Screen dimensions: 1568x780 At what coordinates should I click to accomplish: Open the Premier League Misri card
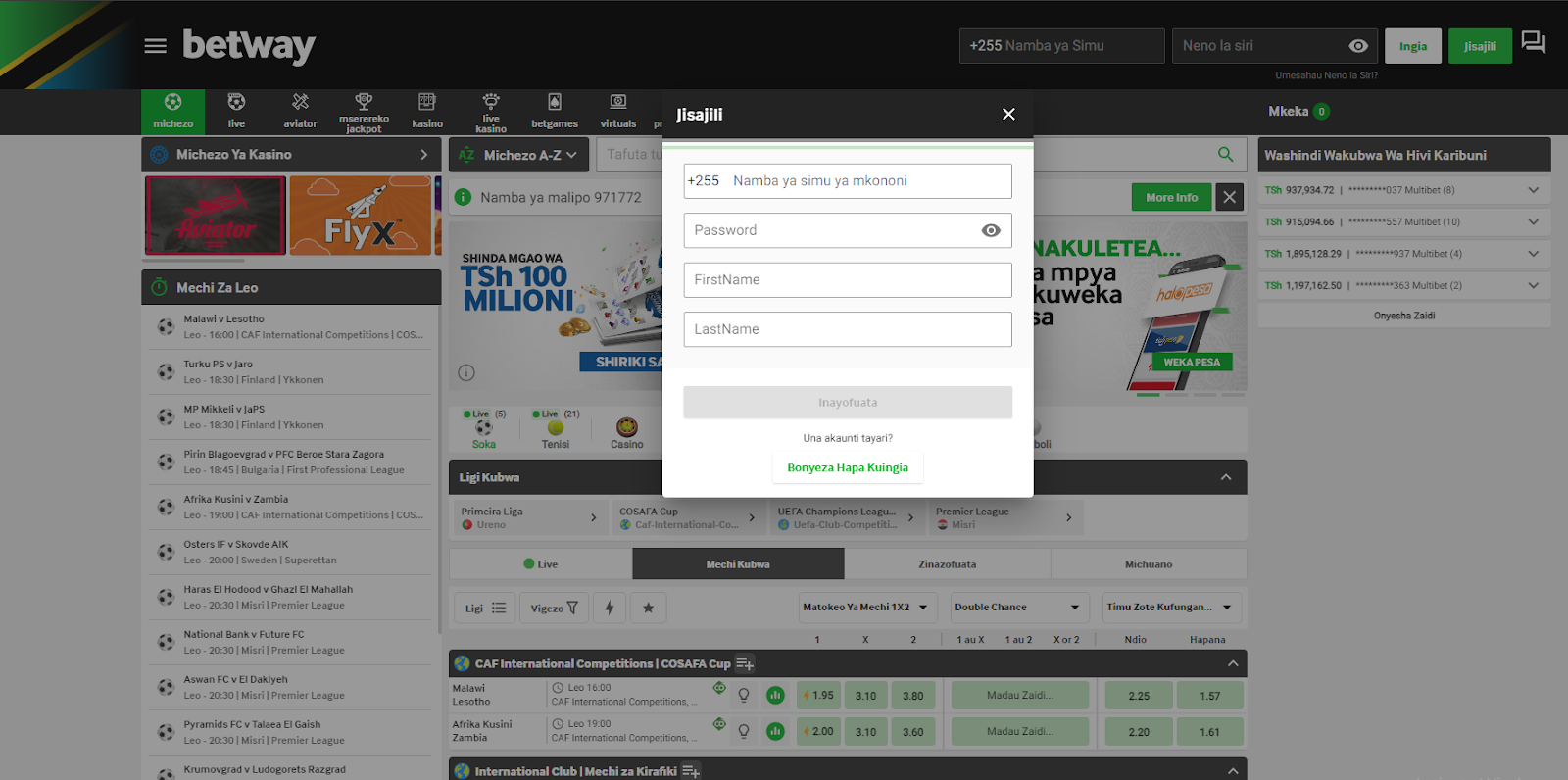1004,517
